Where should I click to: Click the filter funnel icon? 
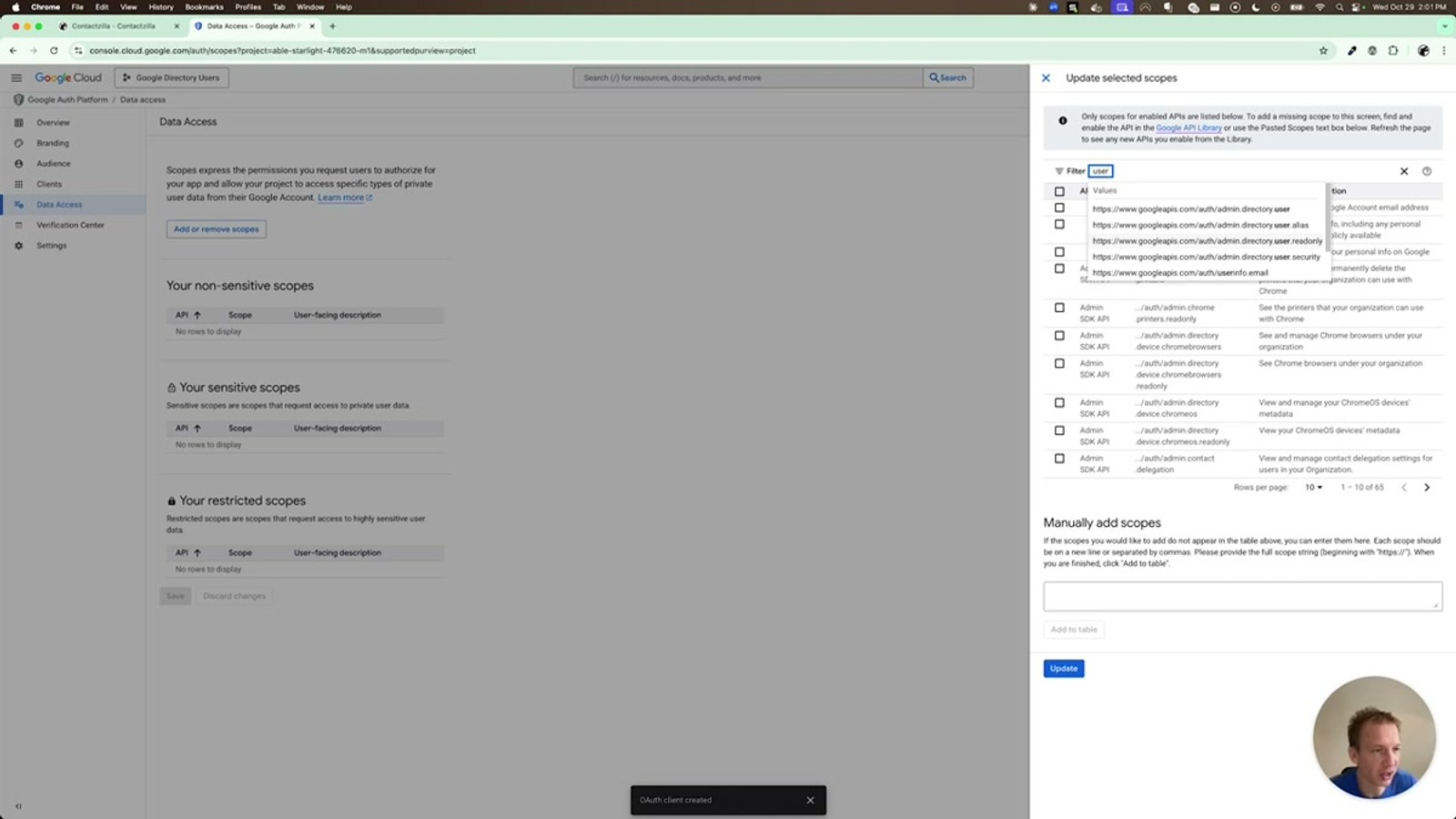(1058, 171)
